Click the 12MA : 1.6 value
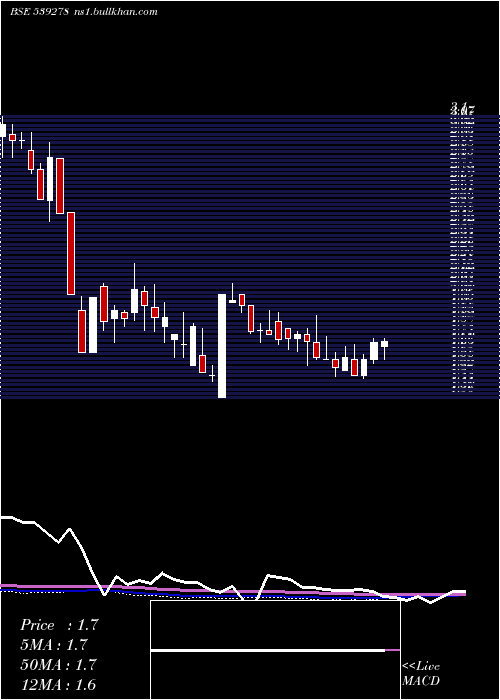The image size is (500, 700). point(58,684)
